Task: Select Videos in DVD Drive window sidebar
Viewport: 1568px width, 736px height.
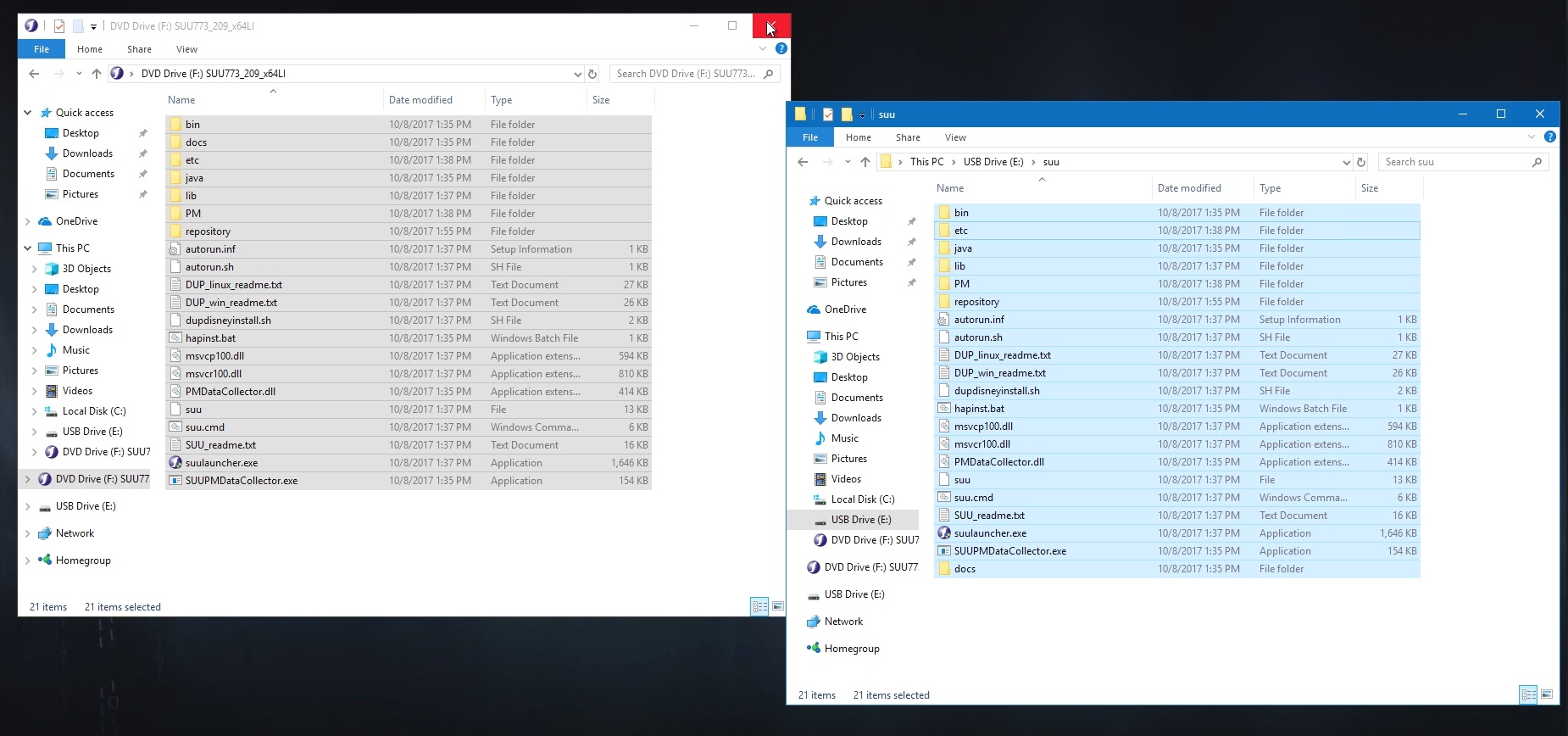Action: coord(77,391)
